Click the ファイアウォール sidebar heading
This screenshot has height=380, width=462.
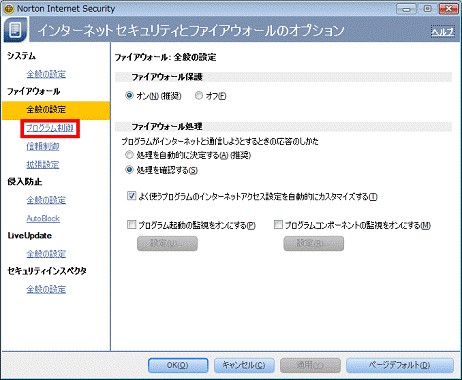34,91
